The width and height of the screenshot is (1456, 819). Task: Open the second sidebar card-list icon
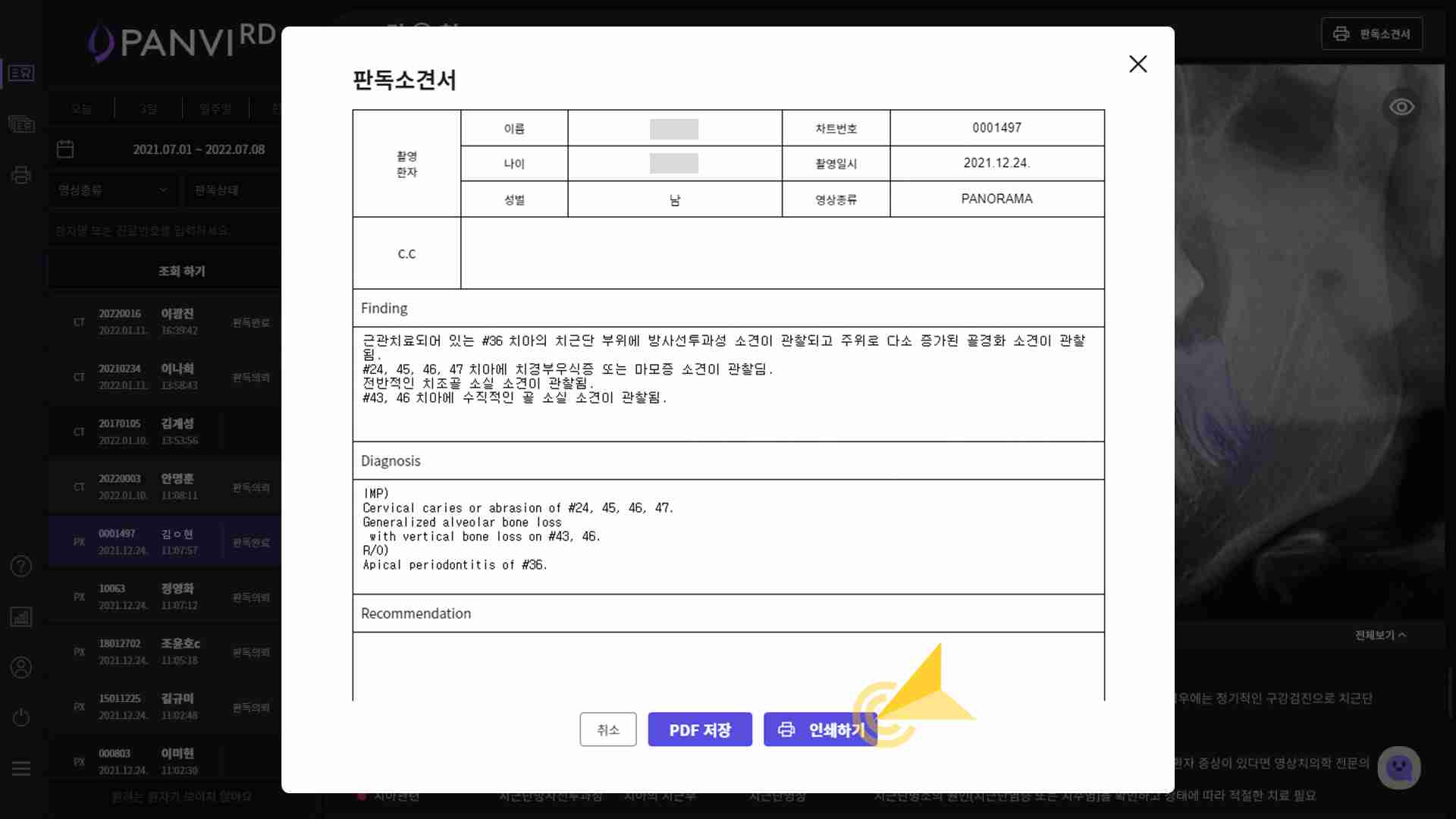point(21,124)
